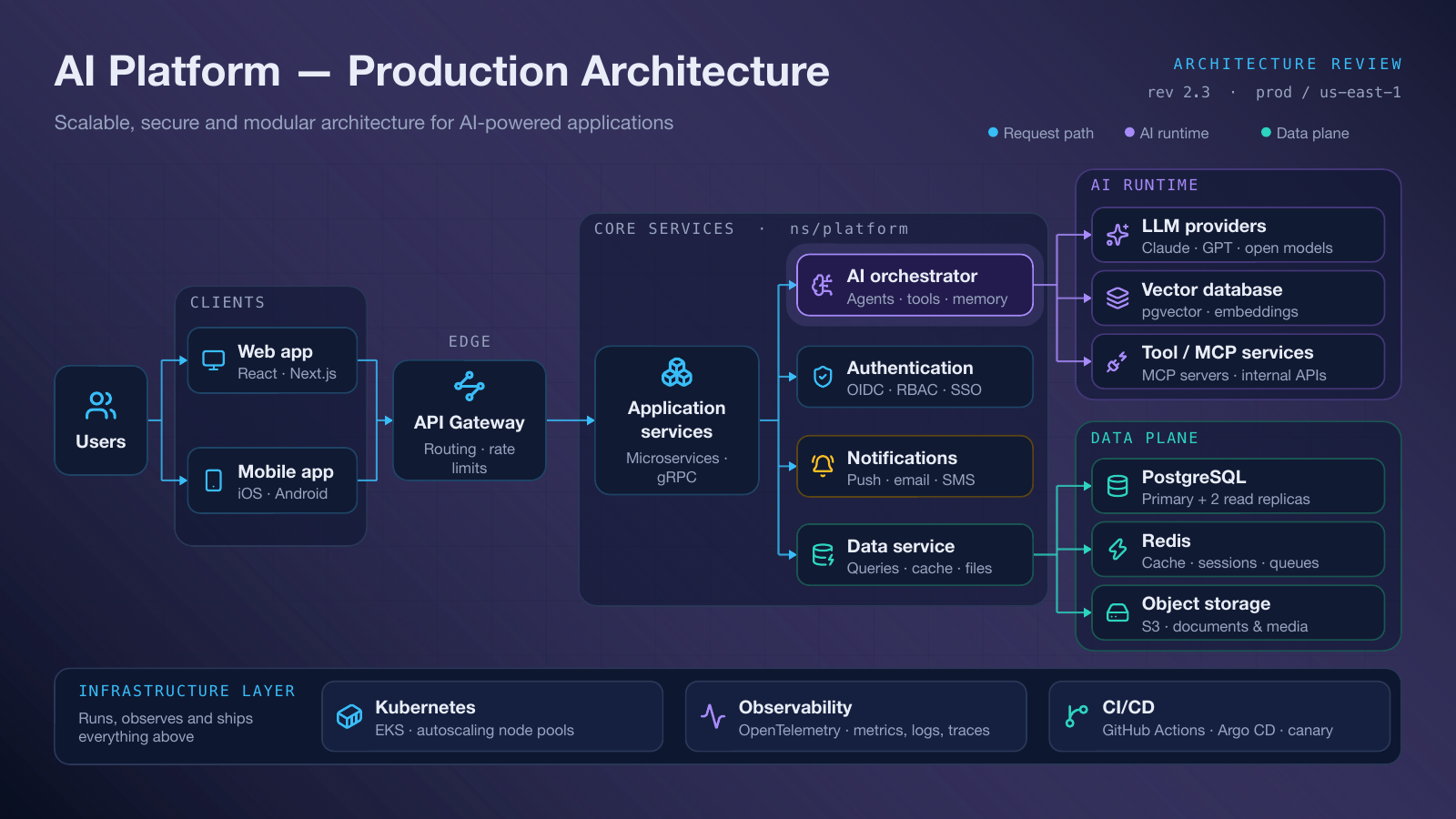The image size is (1456, 819).
Task: Click the Vector database layers icon
Action: [x=1117, y=298]
